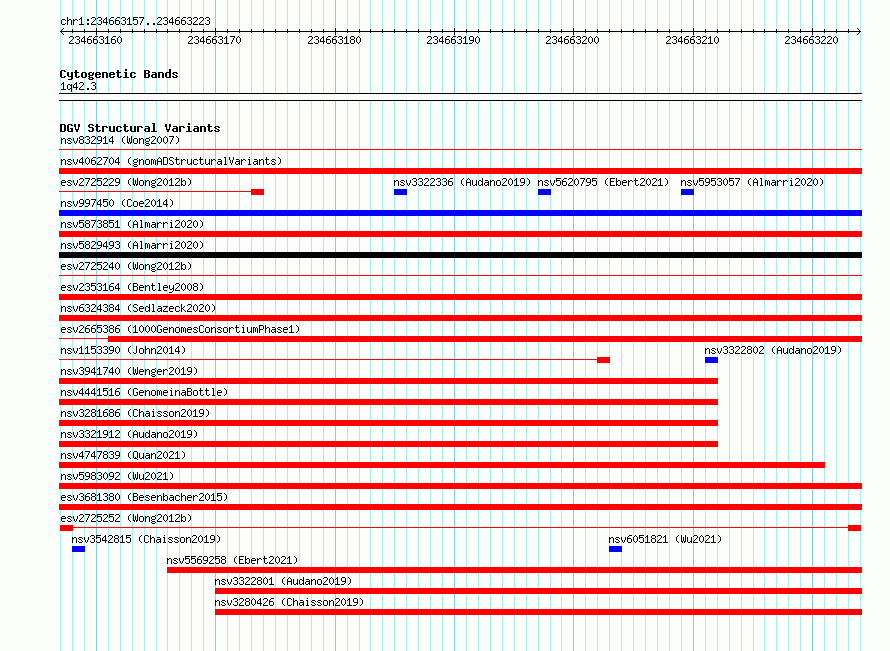Click the nsv5829493 (Almarri2020) label
Viewport: 890px width, 651px height.
coord(132,245)
